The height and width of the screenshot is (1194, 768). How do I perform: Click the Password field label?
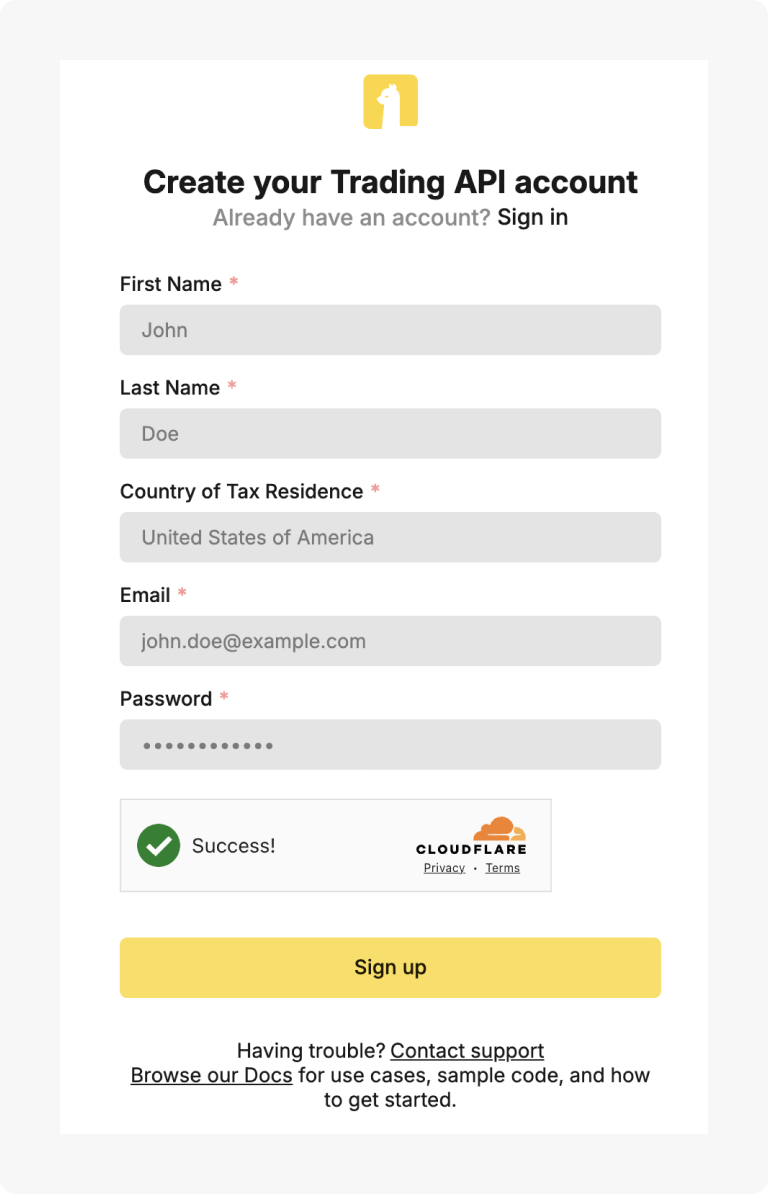166,699
